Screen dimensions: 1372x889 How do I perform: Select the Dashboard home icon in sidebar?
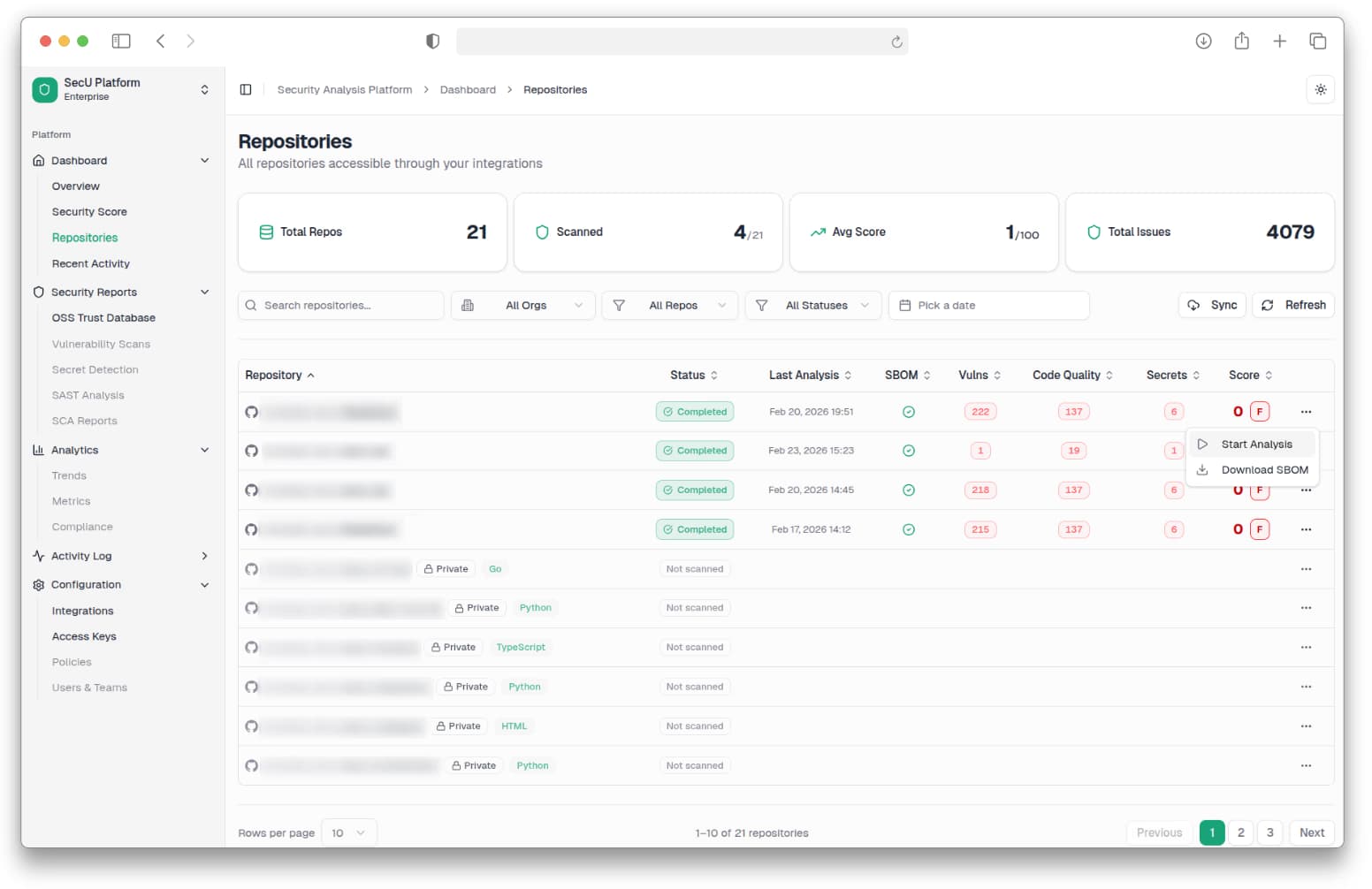pyautogui.click(x=38, y=160)
